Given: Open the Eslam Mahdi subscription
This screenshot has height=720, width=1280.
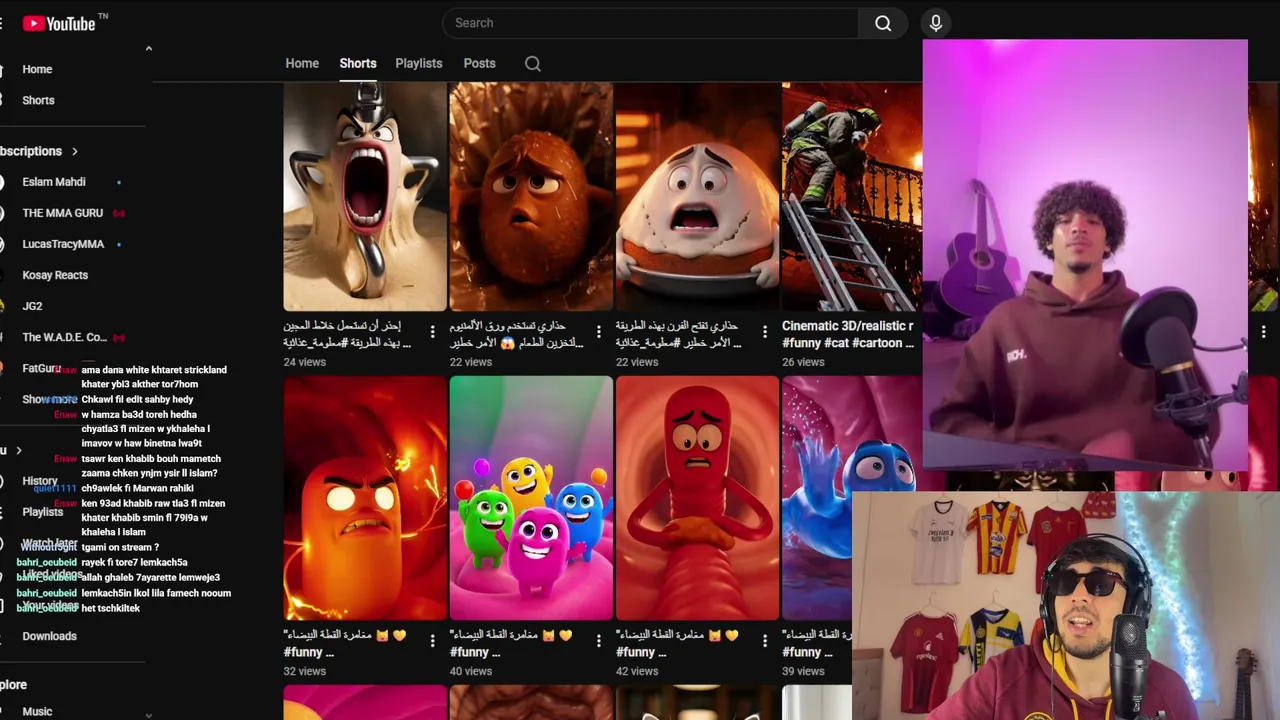Looking at the screenshot, I should [54, 182].
